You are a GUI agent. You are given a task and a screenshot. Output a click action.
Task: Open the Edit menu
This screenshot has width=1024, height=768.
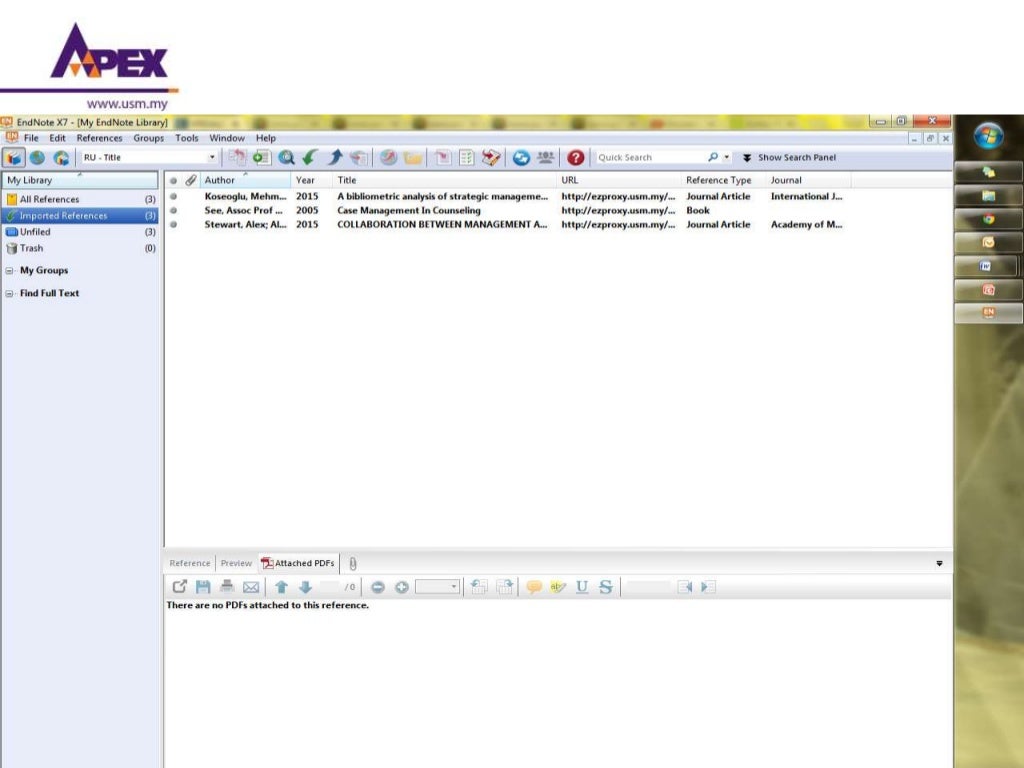click(x=57, y=138)
